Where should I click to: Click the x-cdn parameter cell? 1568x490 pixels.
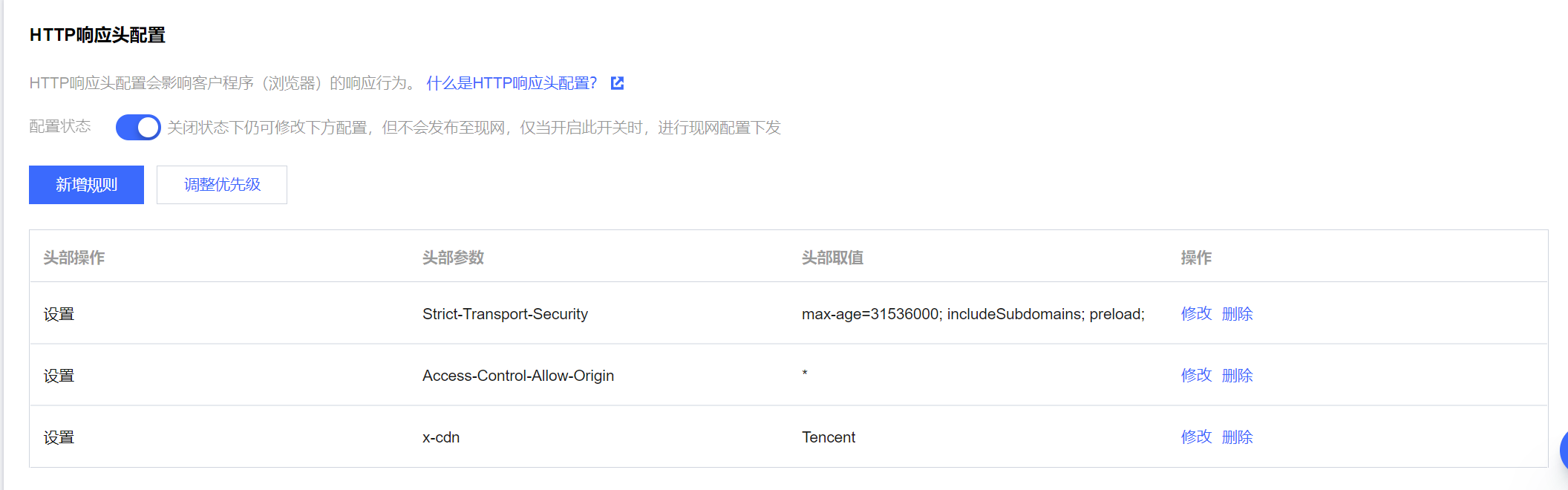tap(441, 437)
